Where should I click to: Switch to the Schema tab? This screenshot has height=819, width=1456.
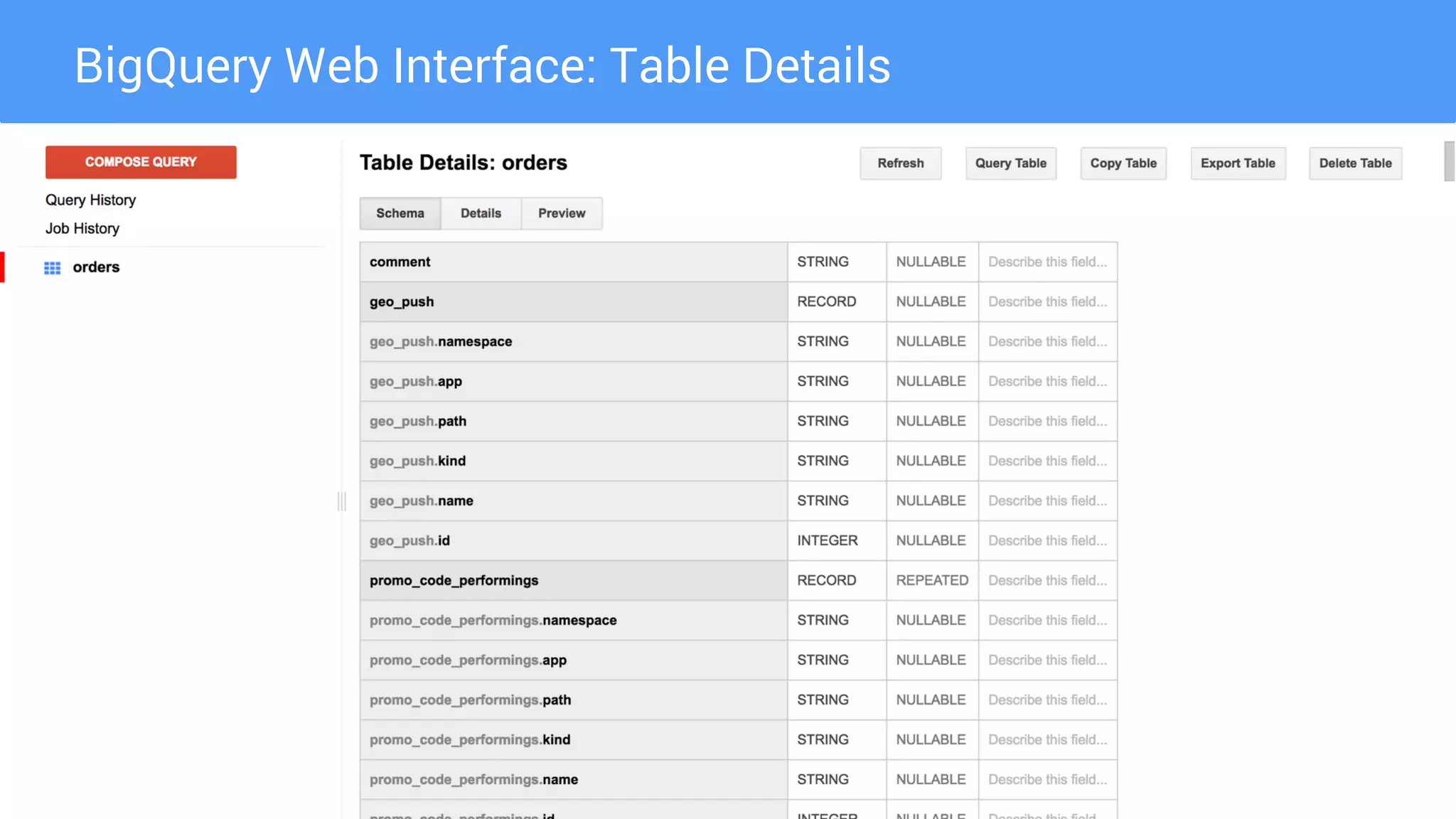pos(400,213)
